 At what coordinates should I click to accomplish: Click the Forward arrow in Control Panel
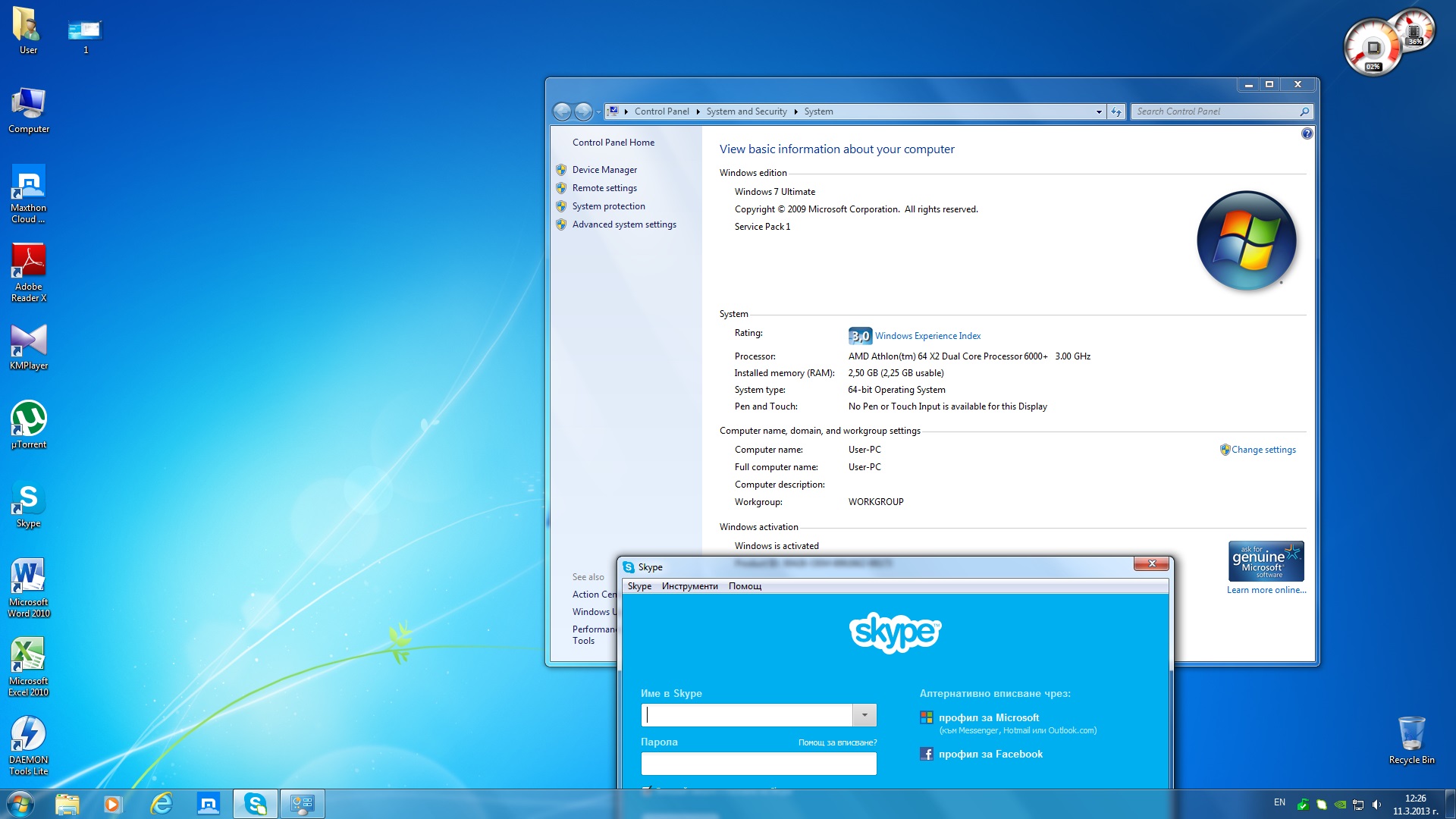coord(583,111)
